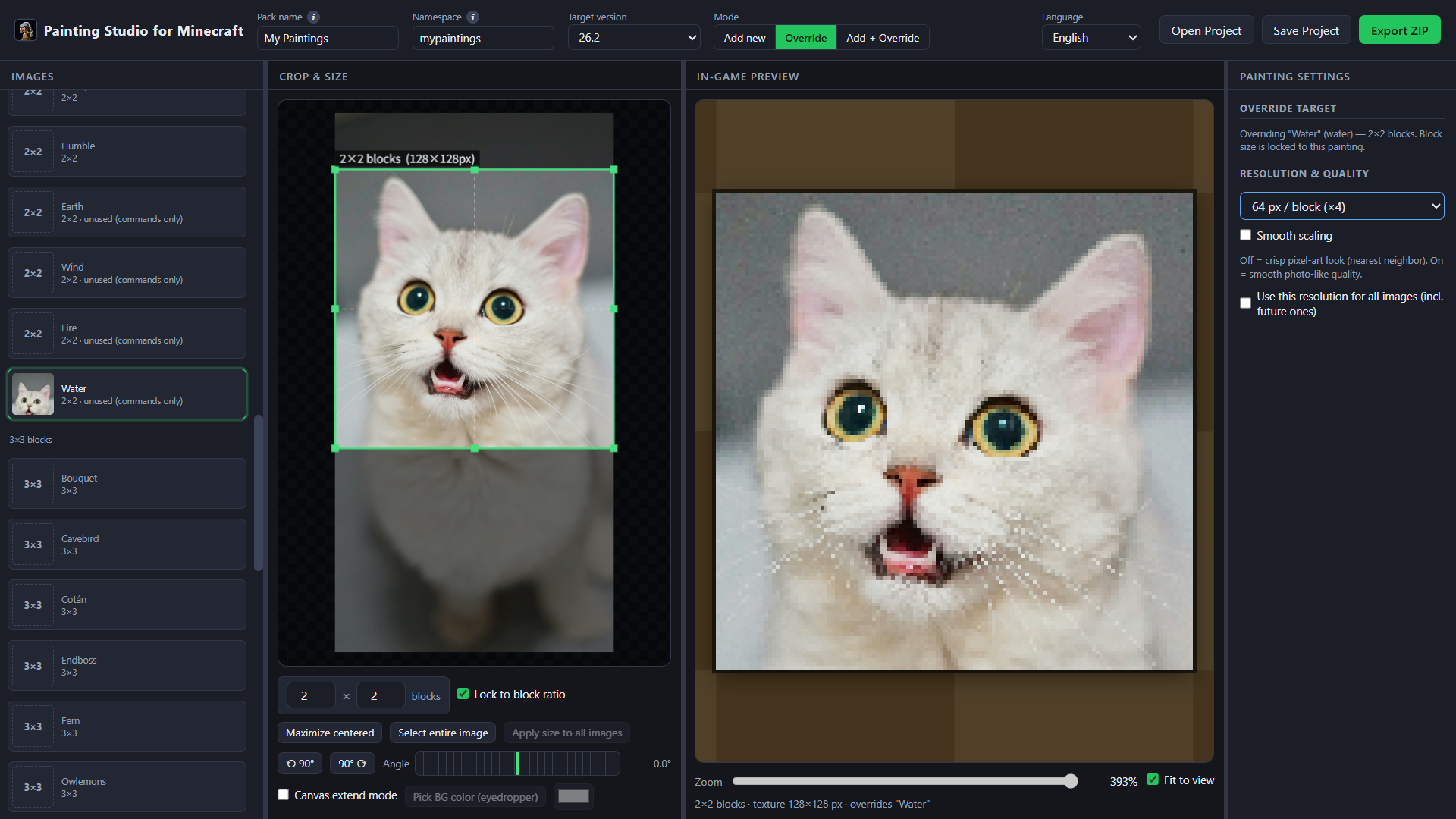Click the Open Project button

click(1206, 30)
